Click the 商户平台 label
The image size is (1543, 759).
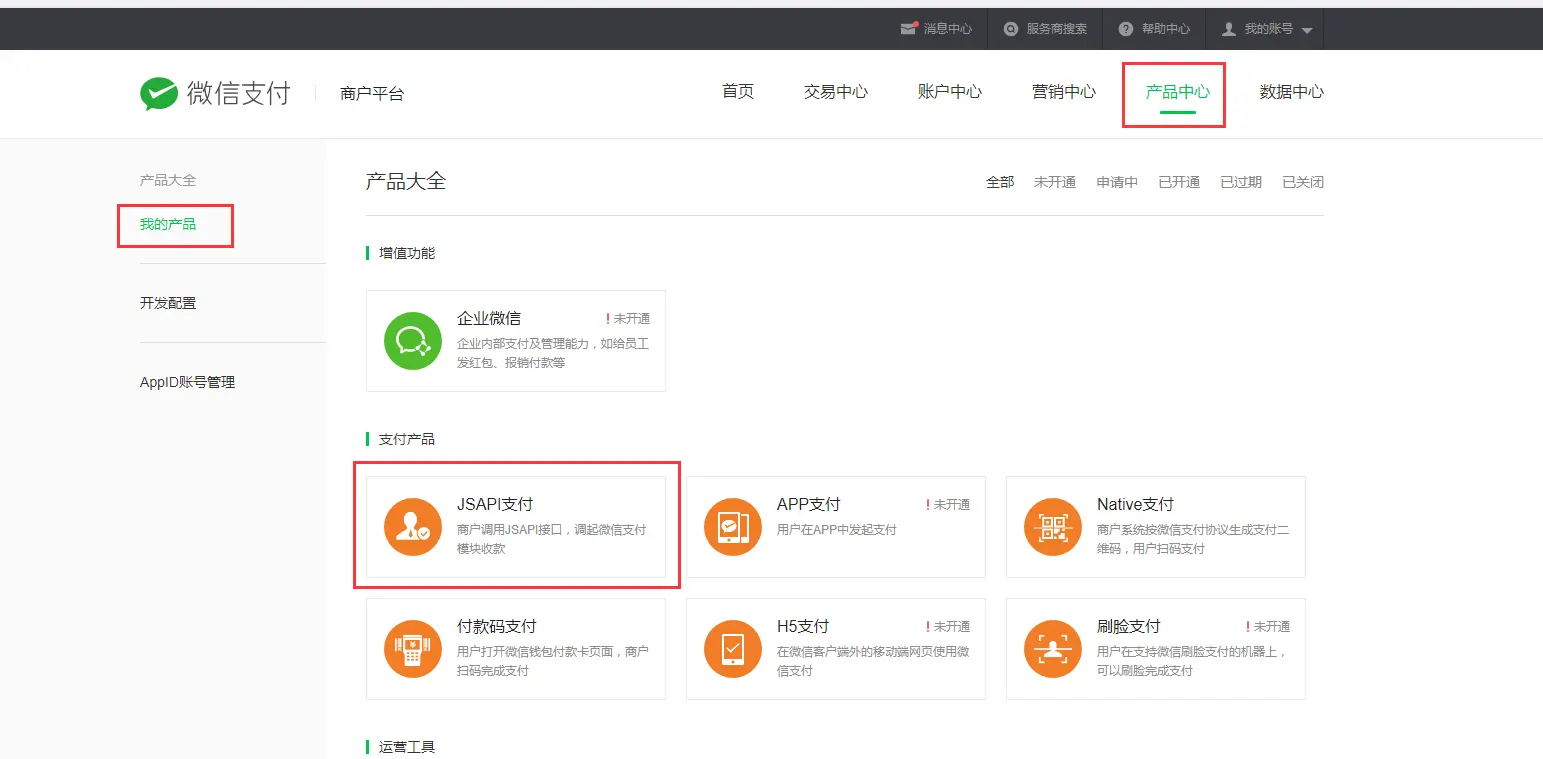(372, 94)
